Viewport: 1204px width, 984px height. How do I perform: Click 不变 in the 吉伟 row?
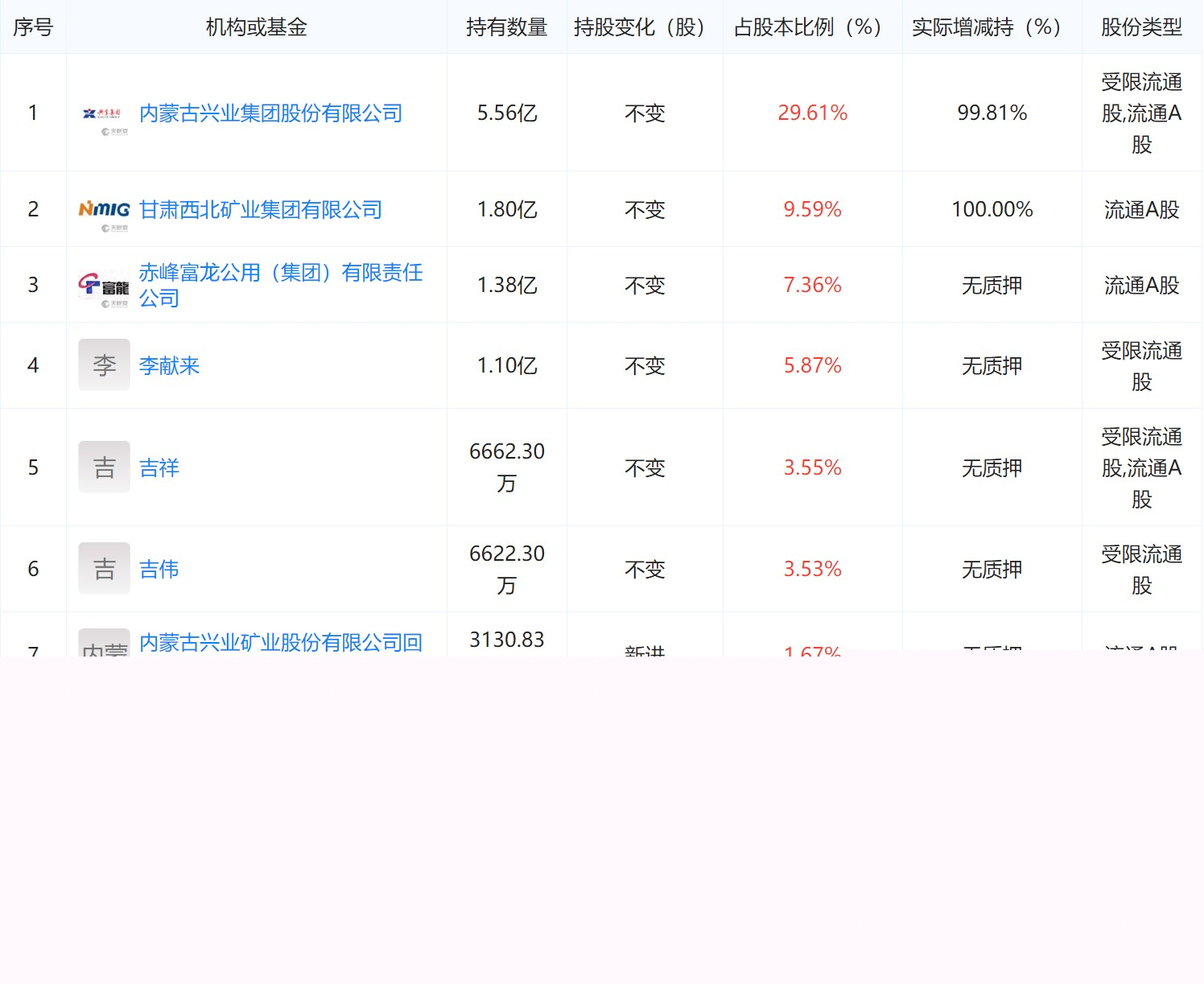pos(645,570)
